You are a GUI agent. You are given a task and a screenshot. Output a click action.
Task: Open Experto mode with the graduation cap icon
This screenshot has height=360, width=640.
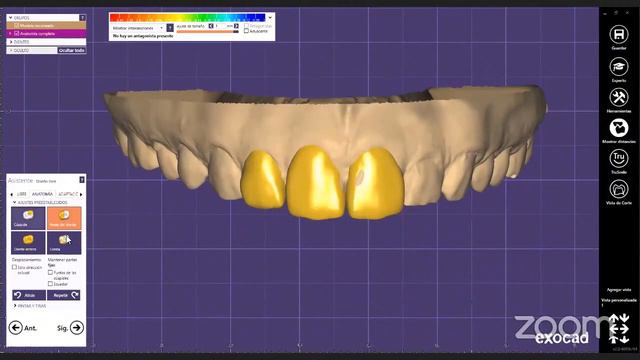619,67
